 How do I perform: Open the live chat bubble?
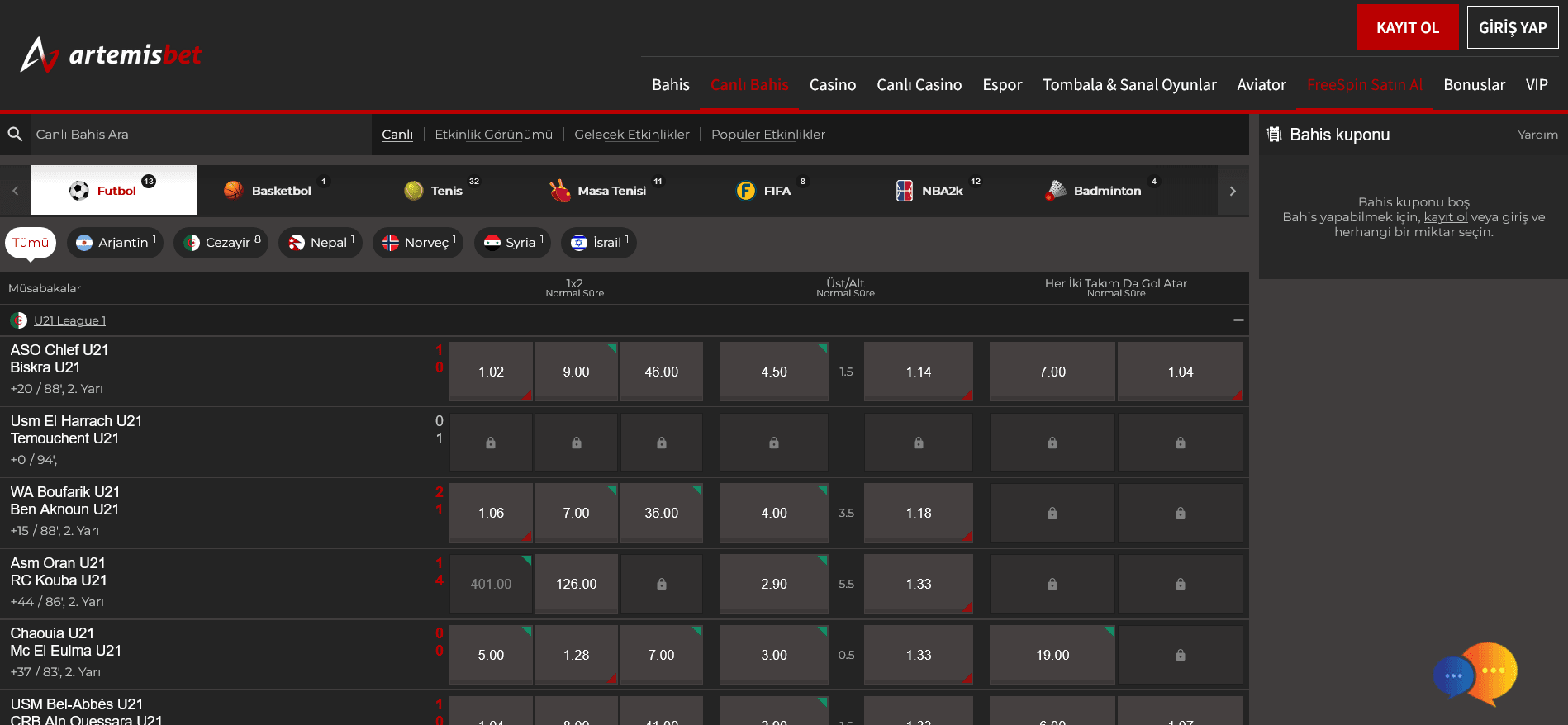[1475, 674]
